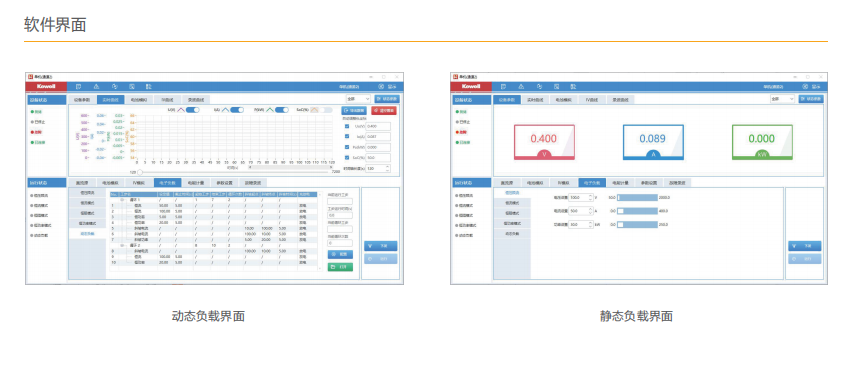The height and width of the screenshot is (382, 860).
Task: Open the dropdown at top right of right window
Action: pyautogui.click(x=782, y=99)
